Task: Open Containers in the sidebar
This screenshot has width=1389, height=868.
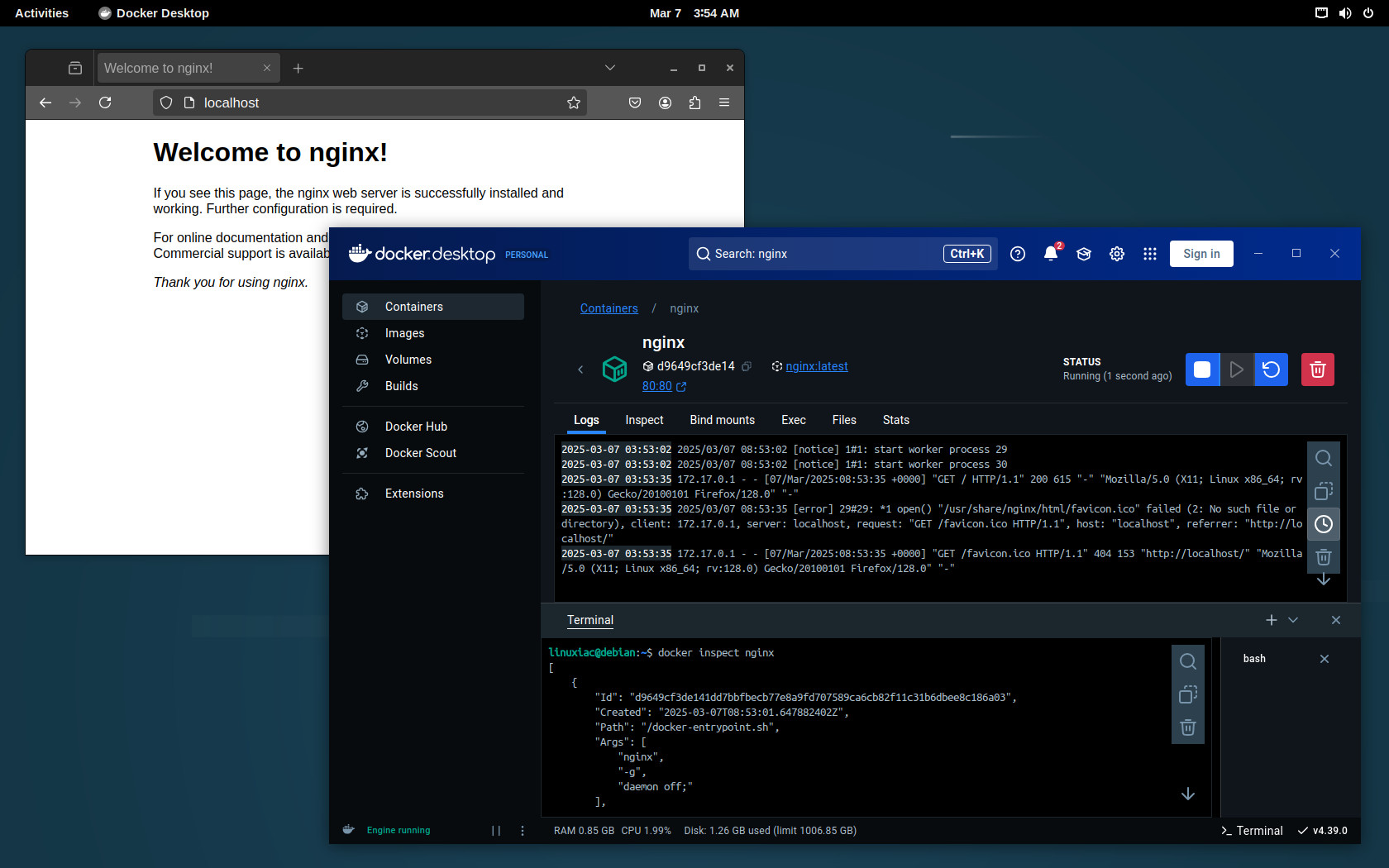Action: click(x=433, y=307)
